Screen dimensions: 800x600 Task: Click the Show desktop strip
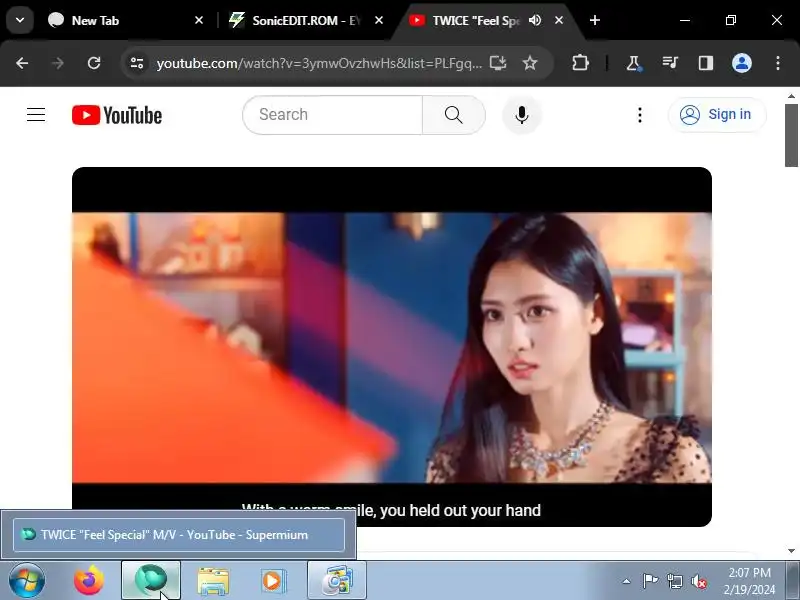click(x=794, y=581)
